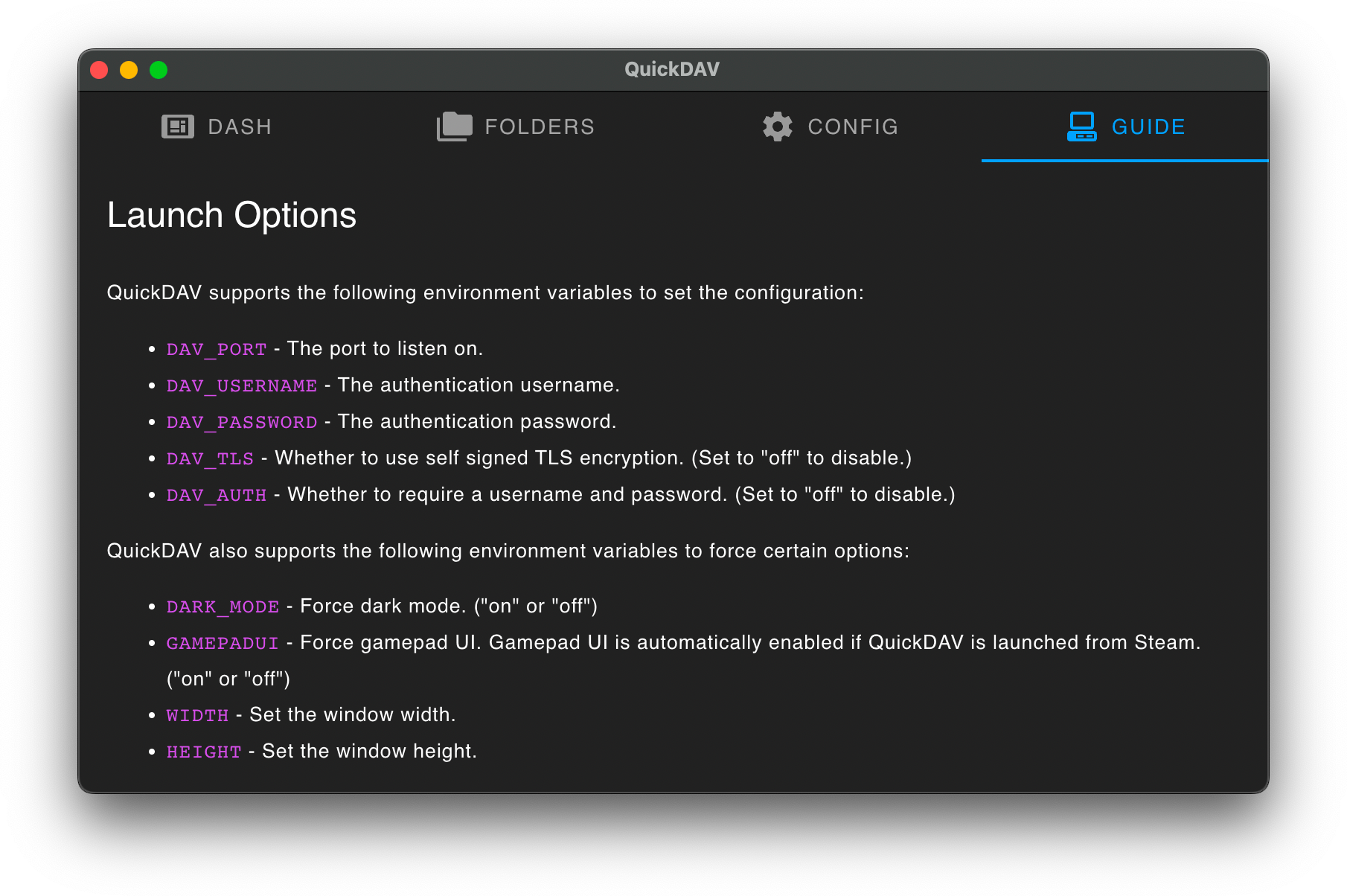Click the DAV_PASSWORD code text
The width and height of the screenshot is (1347, 896).
coord(242,422)
